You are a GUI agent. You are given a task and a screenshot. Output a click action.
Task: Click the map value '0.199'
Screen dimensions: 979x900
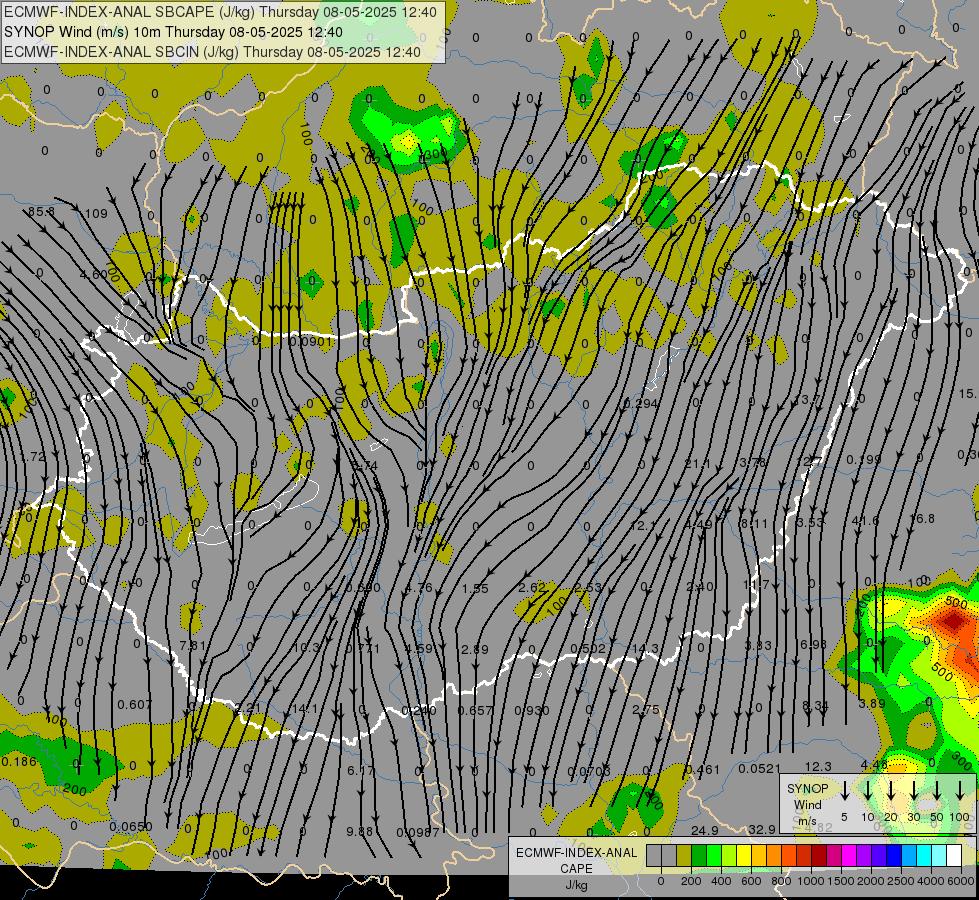coord(864,460)
